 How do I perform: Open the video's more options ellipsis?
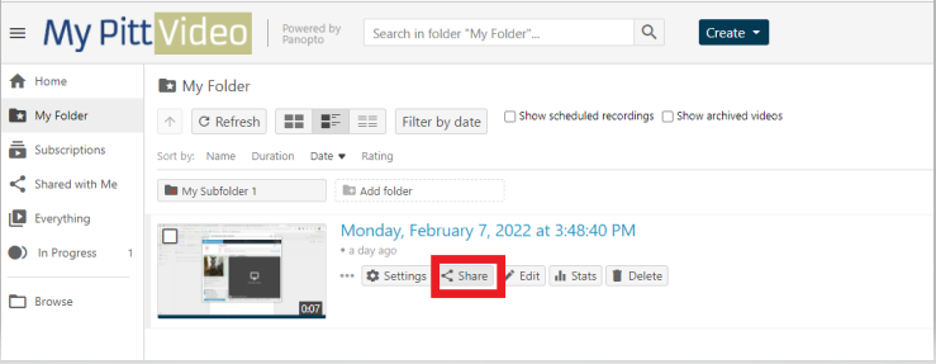(347, 276)
